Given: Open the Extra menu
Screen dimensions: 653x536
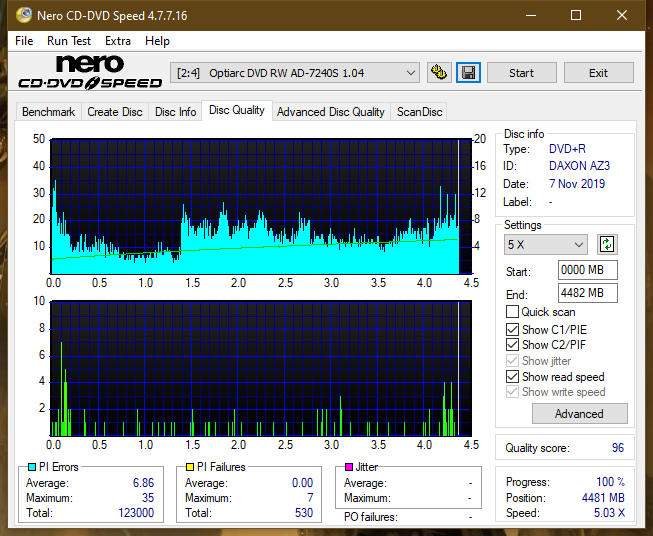Looking at the screenshot, I should tap(118, 41).
